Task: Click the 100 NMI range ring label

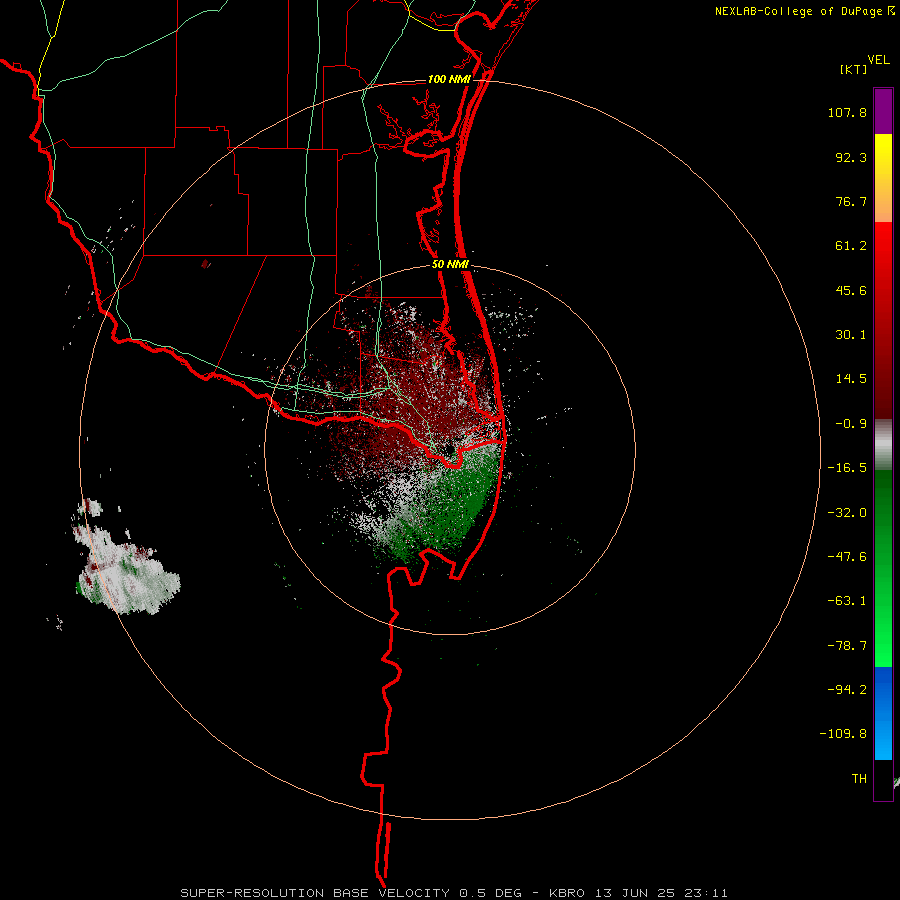Action: point(449,79)
